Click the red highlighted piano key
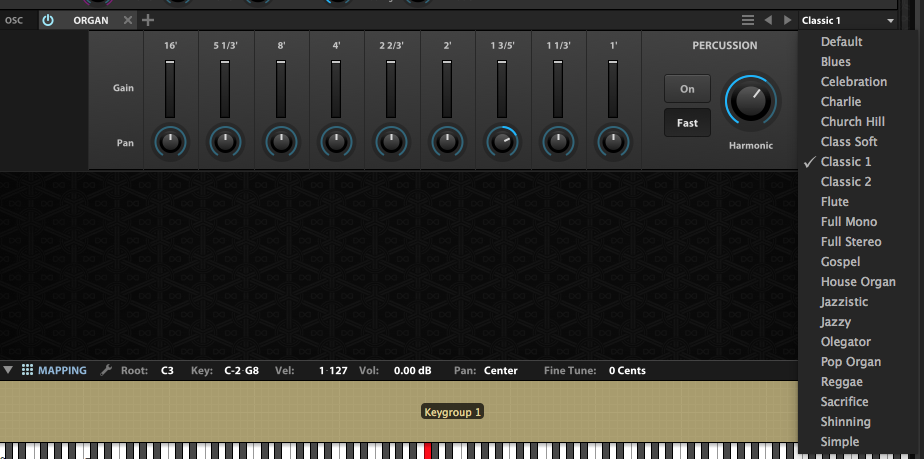924x459 pixels. pyautogui.click(x=428, y=451)
